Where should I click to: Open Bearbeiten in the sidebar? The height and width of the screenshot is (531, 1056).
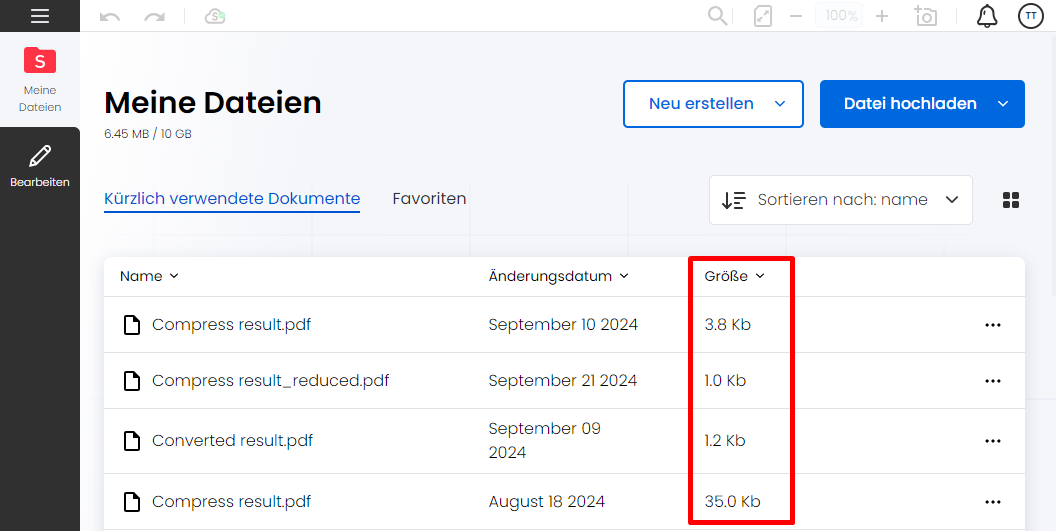point(40,166)
